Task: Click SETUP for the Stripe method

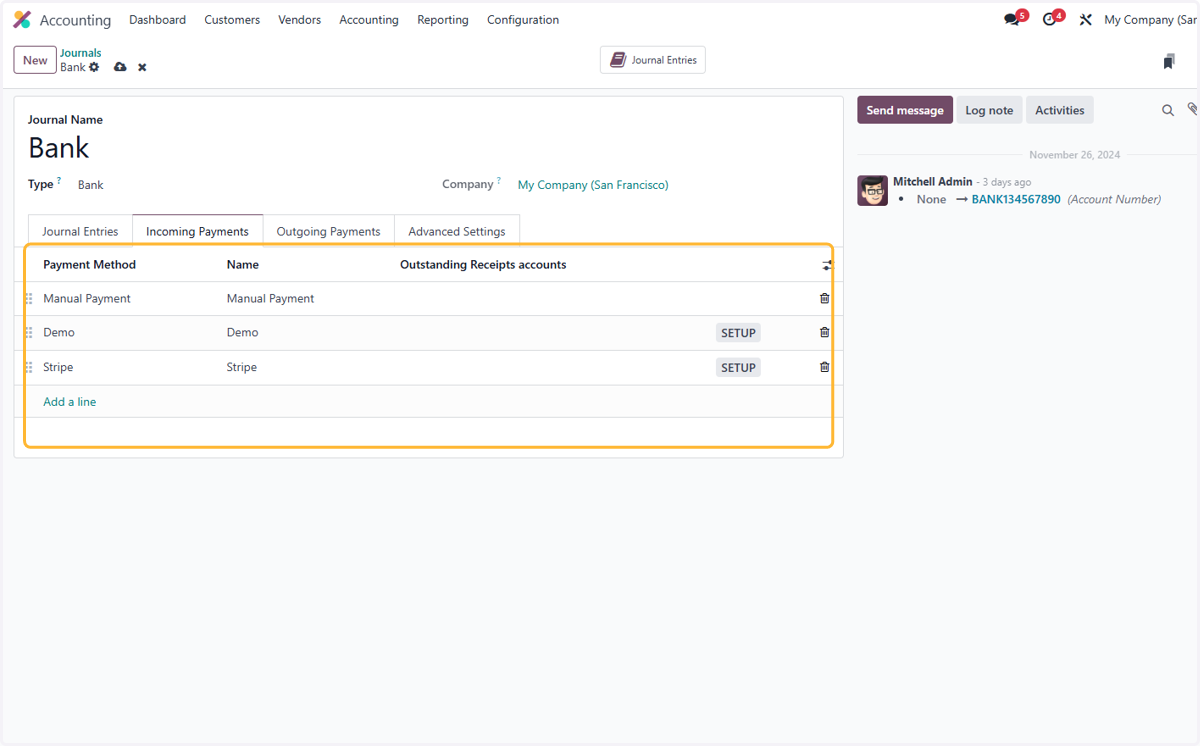Action: pos(738,368)
